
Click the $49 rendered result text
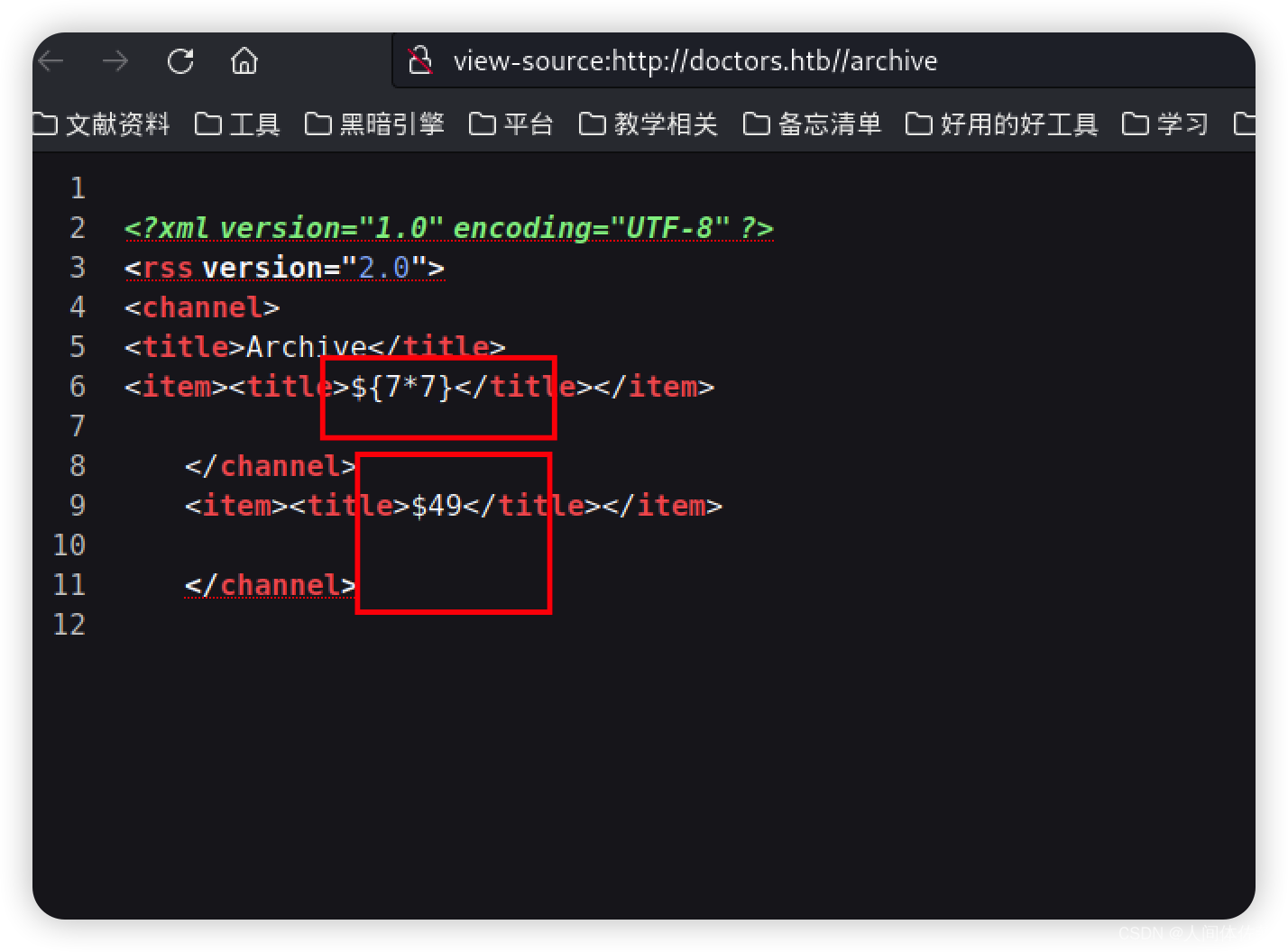[x=437, y=506]
